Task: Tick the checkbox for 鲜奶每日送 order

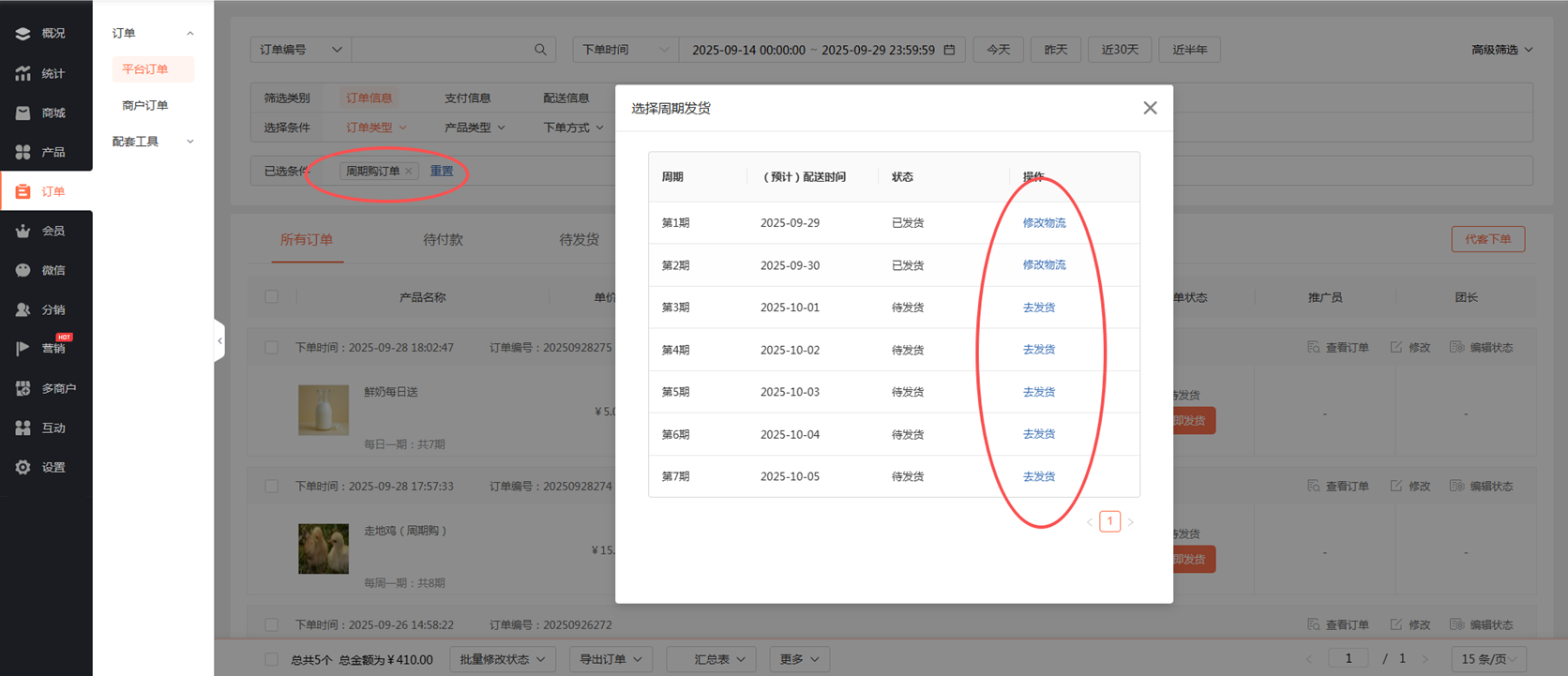Action: coord(272,348)
